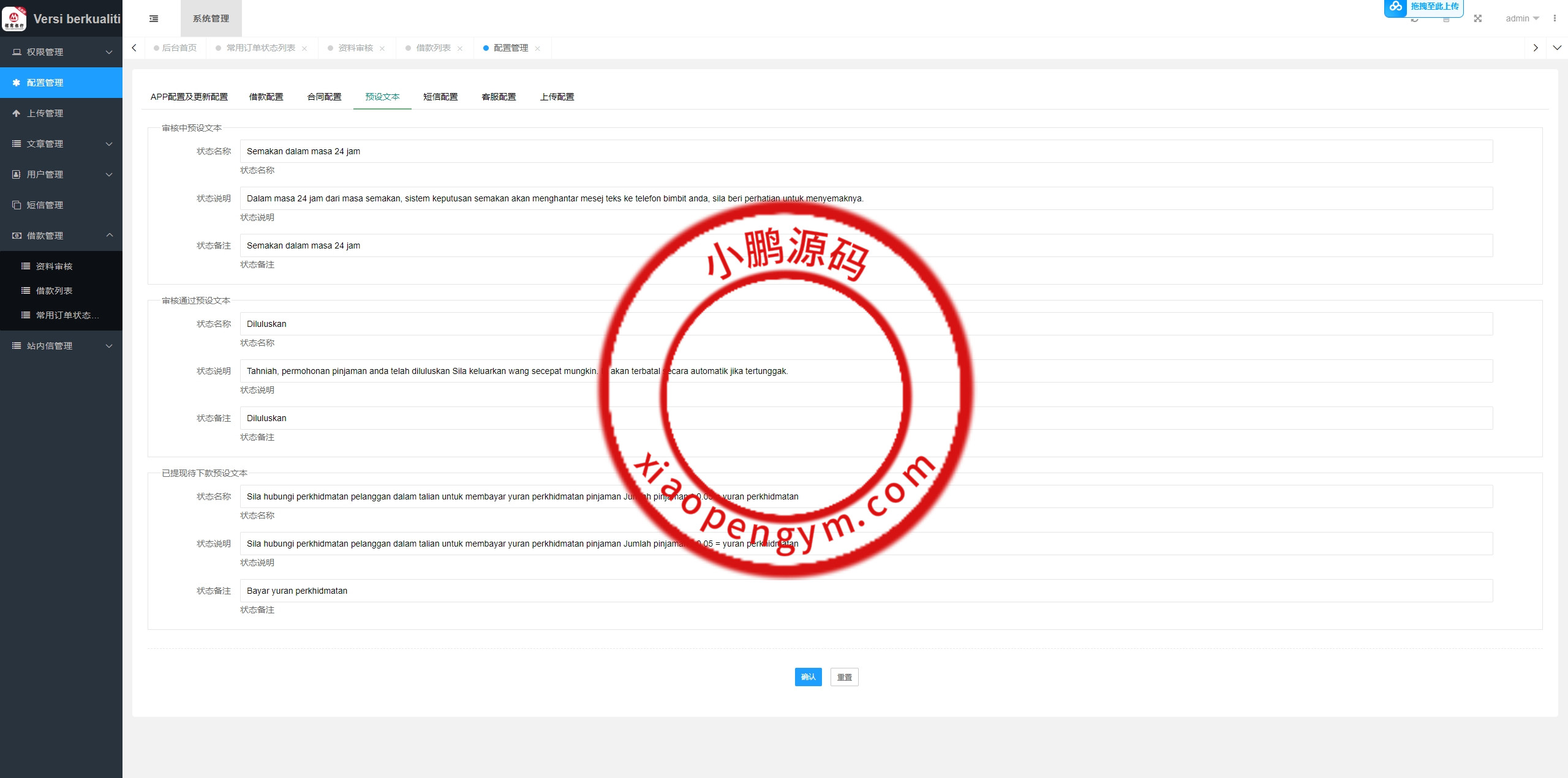Open the vertical three-dots more menu
Screen dimensions: 1568x778
click(x=1555, y=18)
